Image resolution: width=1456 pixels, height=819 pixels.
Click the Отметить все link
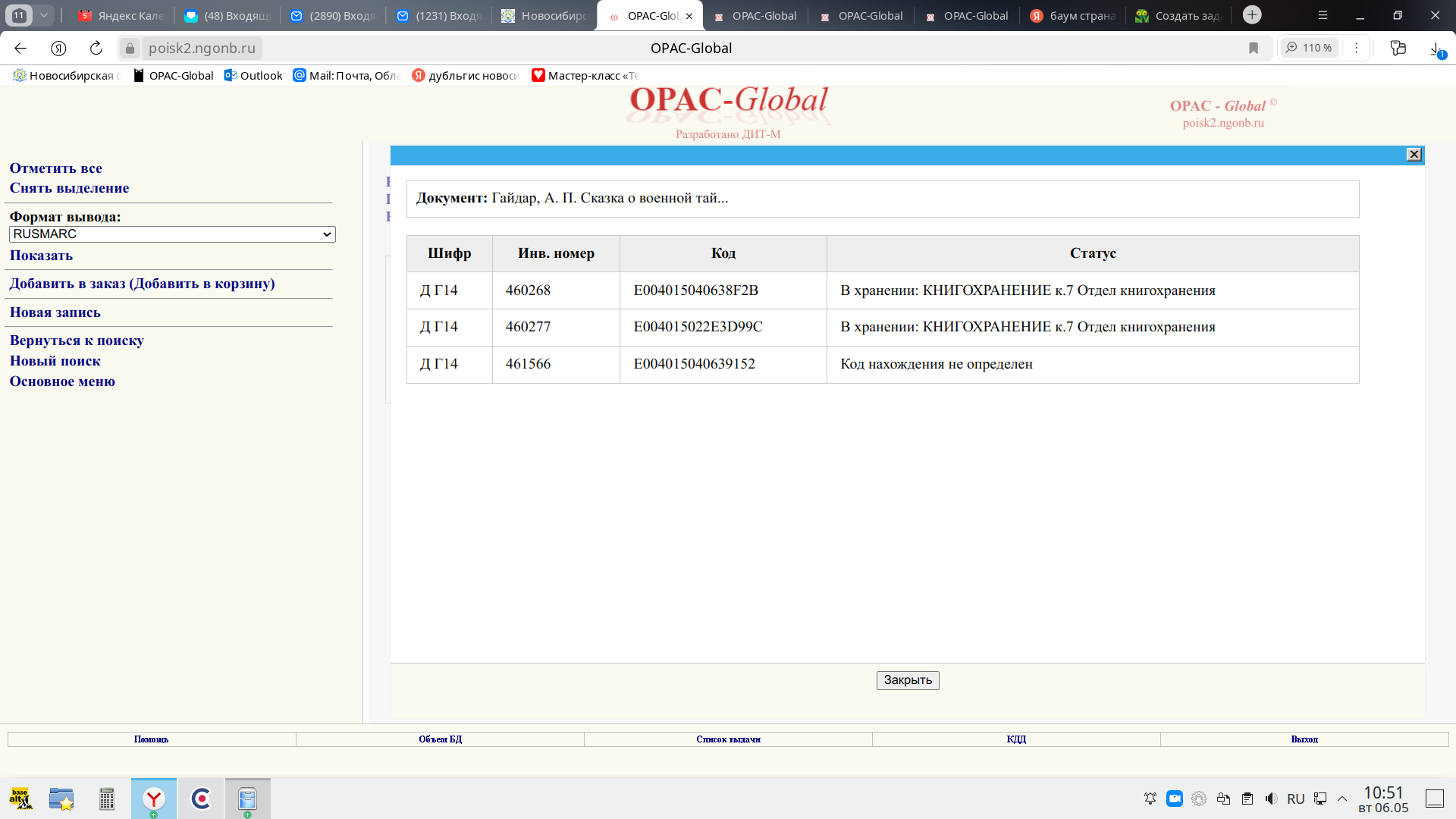55,168
